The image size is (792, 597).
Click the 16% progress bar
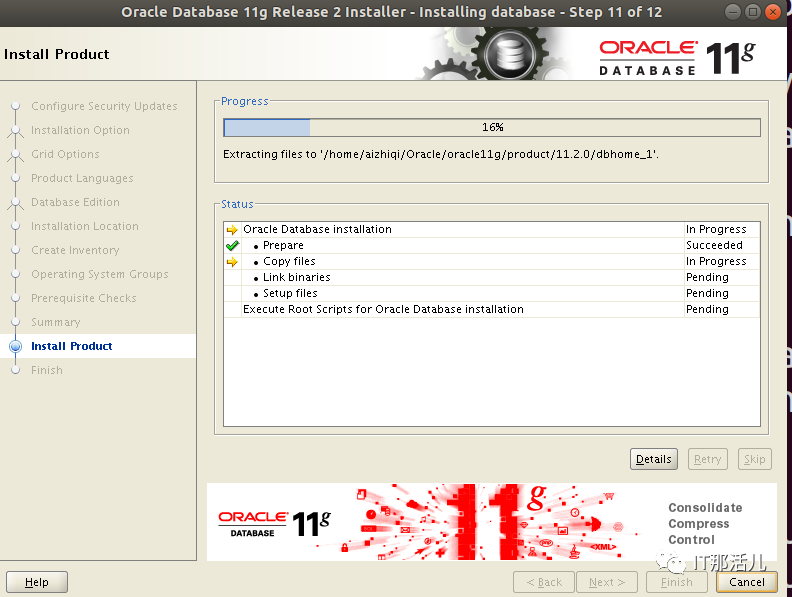[x=492, y=127]
